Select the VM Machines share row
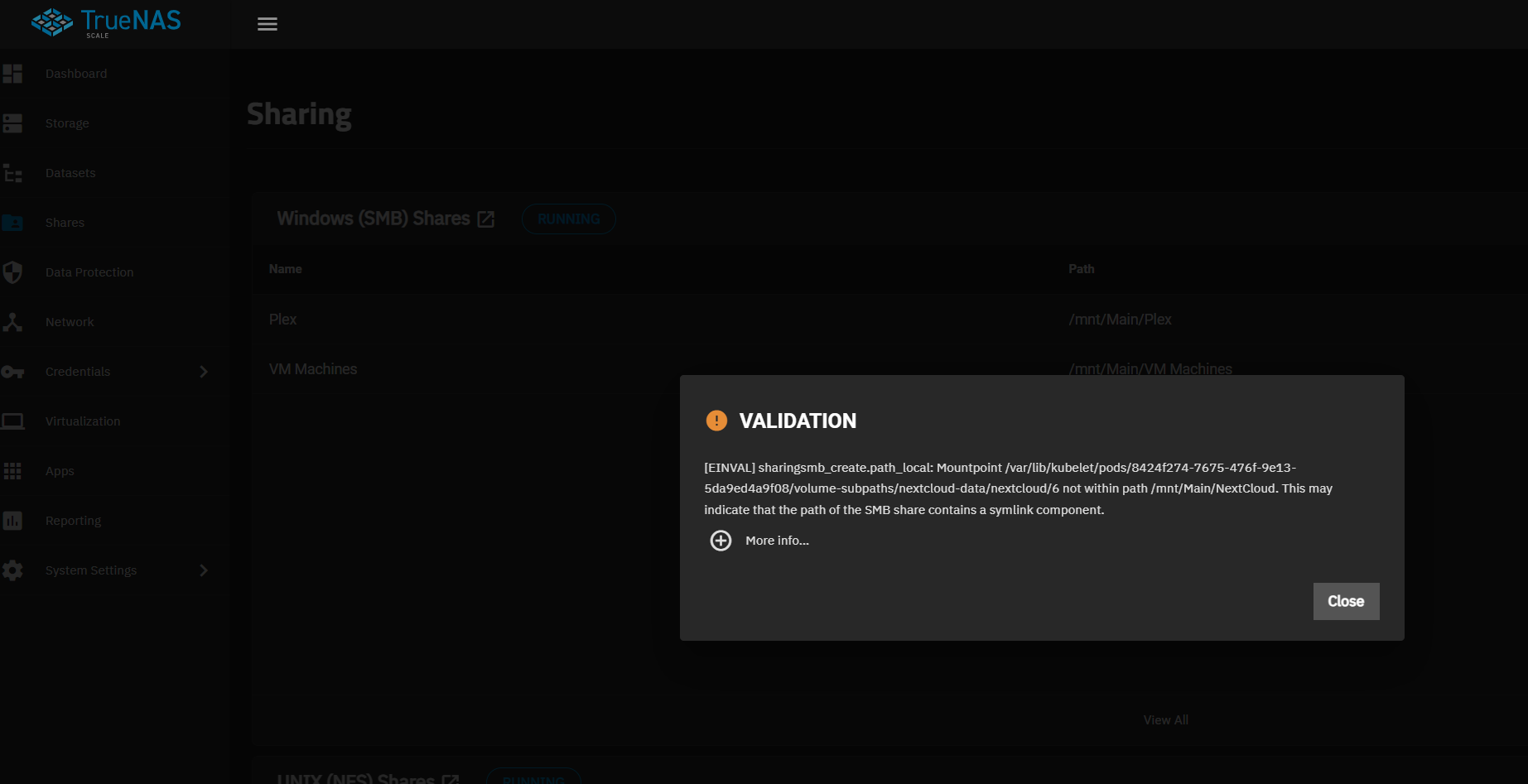The image size is (1528, 784). (x=889, y=369)
